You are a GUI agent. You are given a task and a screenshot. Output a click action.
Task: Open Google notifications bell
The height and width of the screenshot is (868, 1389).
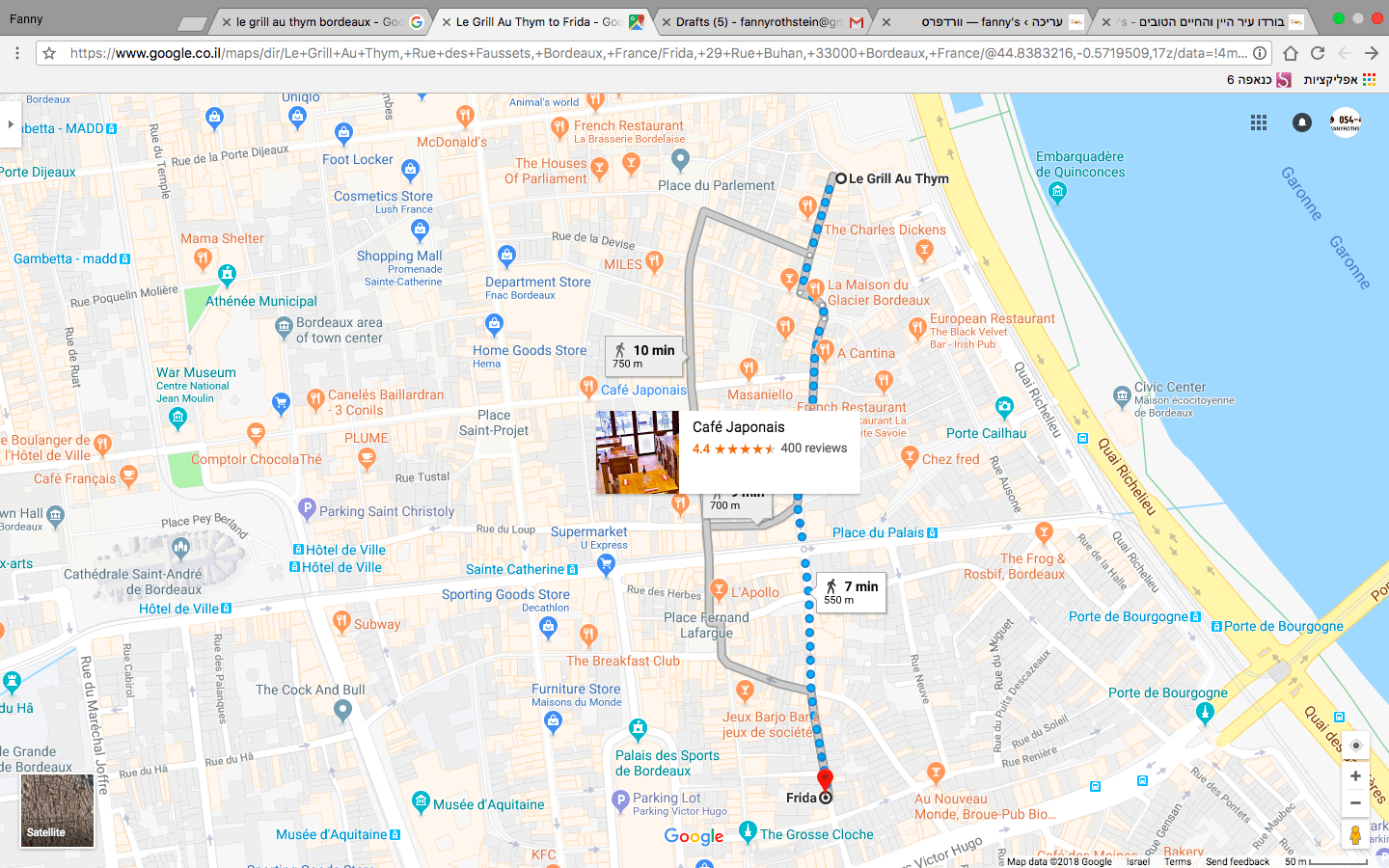pos(1302,122)
